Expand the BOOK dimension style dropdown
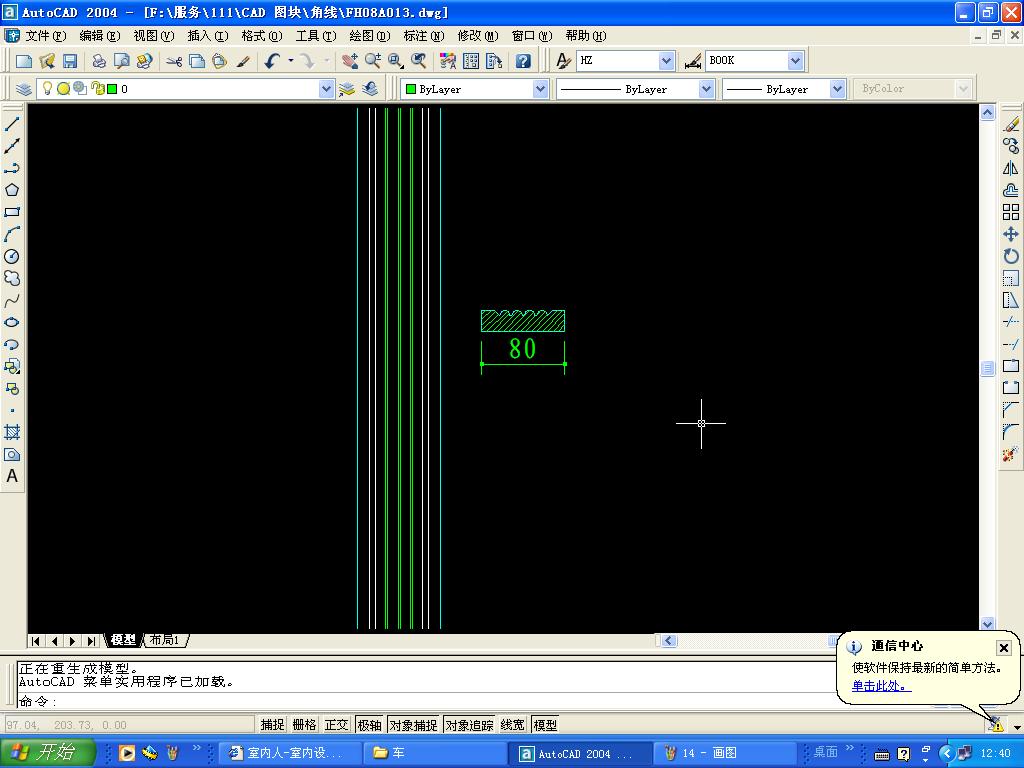Screen dimensions: 1024x768 pos(795,61)
